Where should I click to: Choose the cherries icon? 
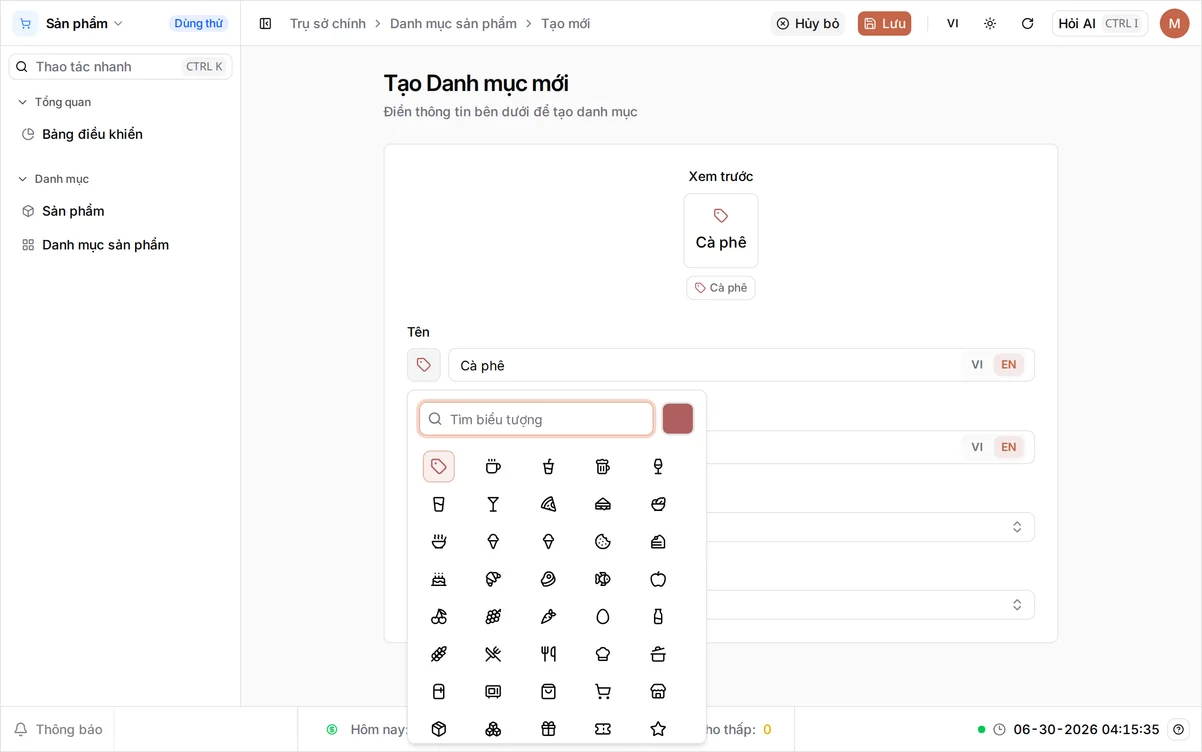click(439, 616)
